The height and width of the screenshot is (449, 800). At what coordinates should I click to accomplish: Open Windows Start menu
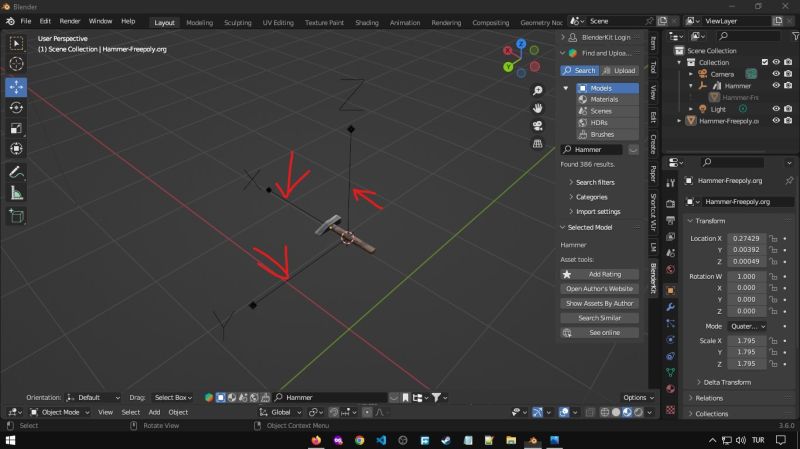pyautogui.click(x=10, y=440)
